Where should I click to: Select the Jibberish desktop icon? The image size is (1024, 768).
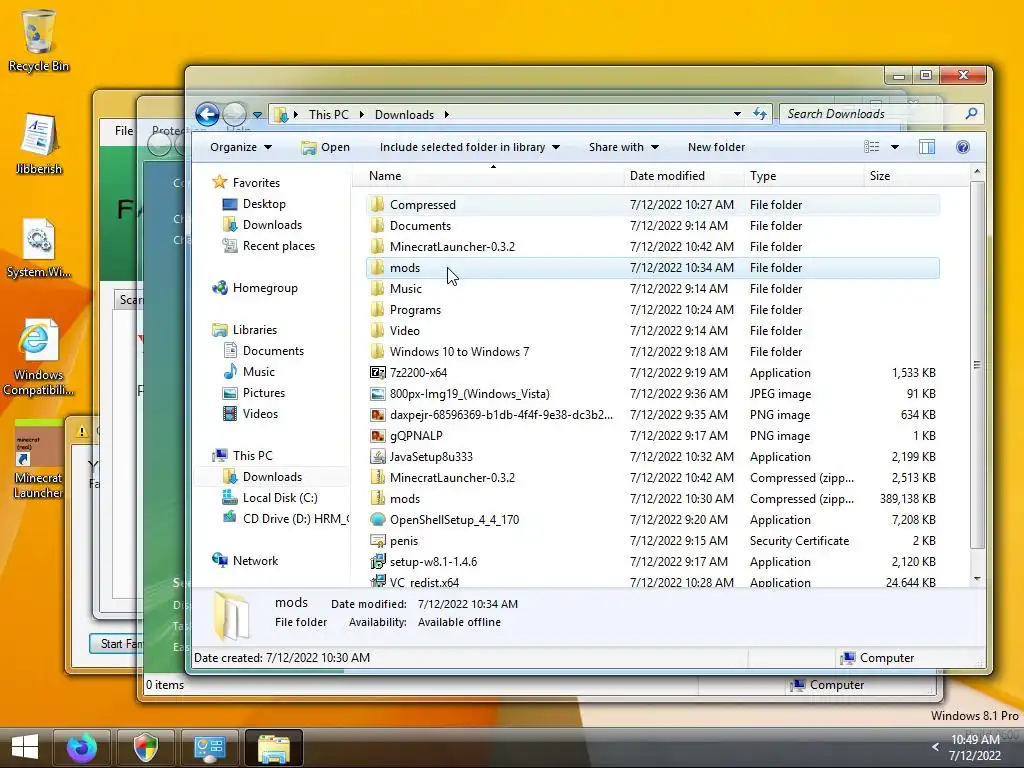pyautogui.click(x=39, y=144)
